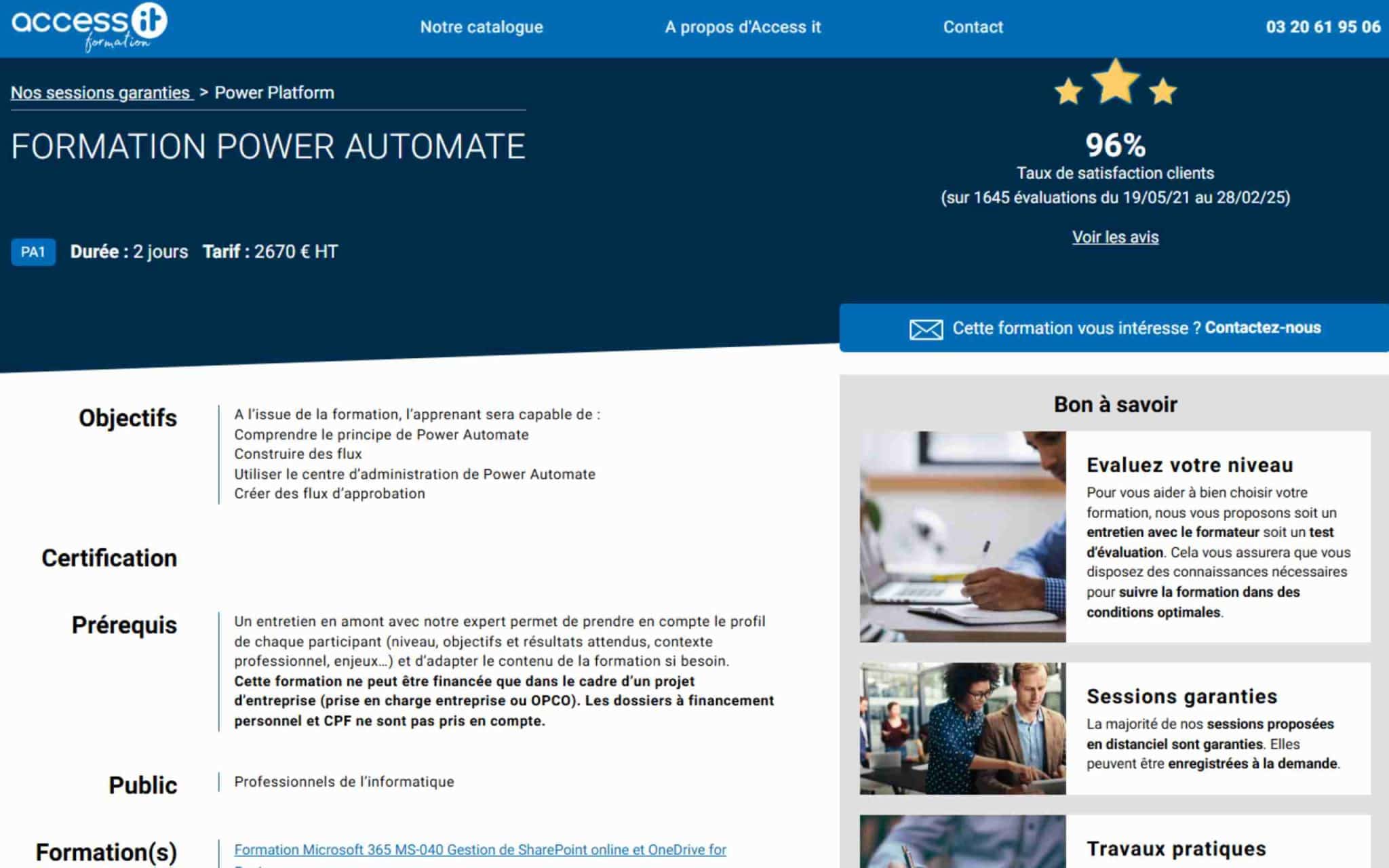Click the Prérequis section heading
The image size is (1389, 868).
tap(124, 625)
